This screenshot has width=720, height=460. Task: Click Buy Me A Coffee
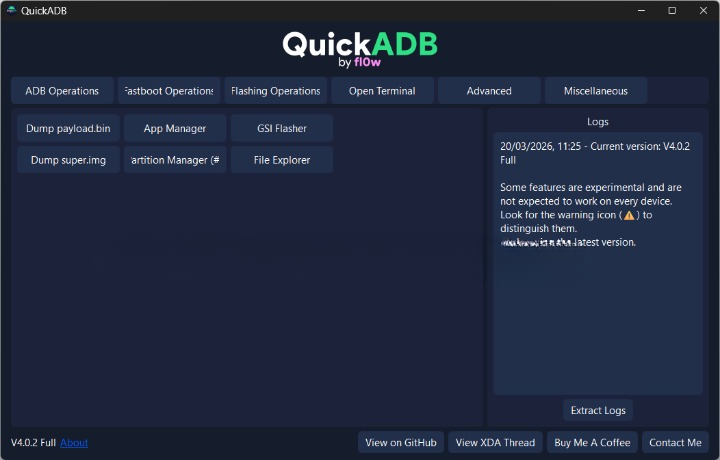593,442
